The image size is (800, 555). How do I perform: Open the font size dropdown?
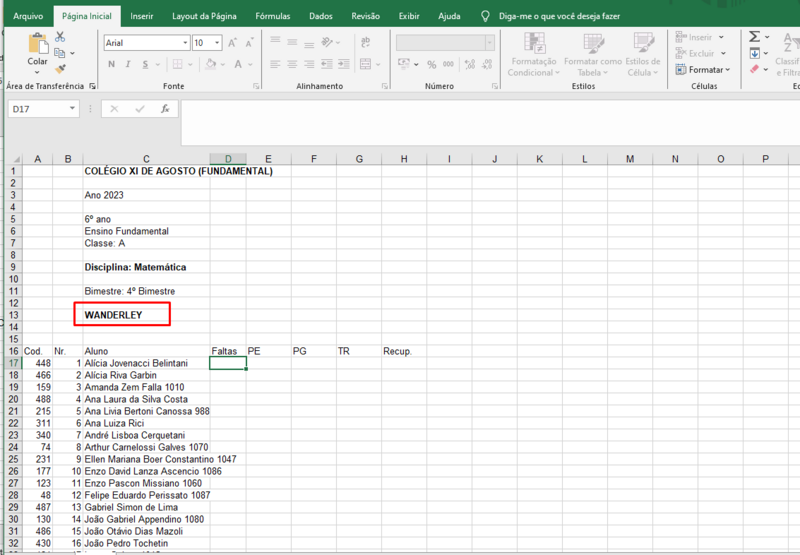click(217, 43)
